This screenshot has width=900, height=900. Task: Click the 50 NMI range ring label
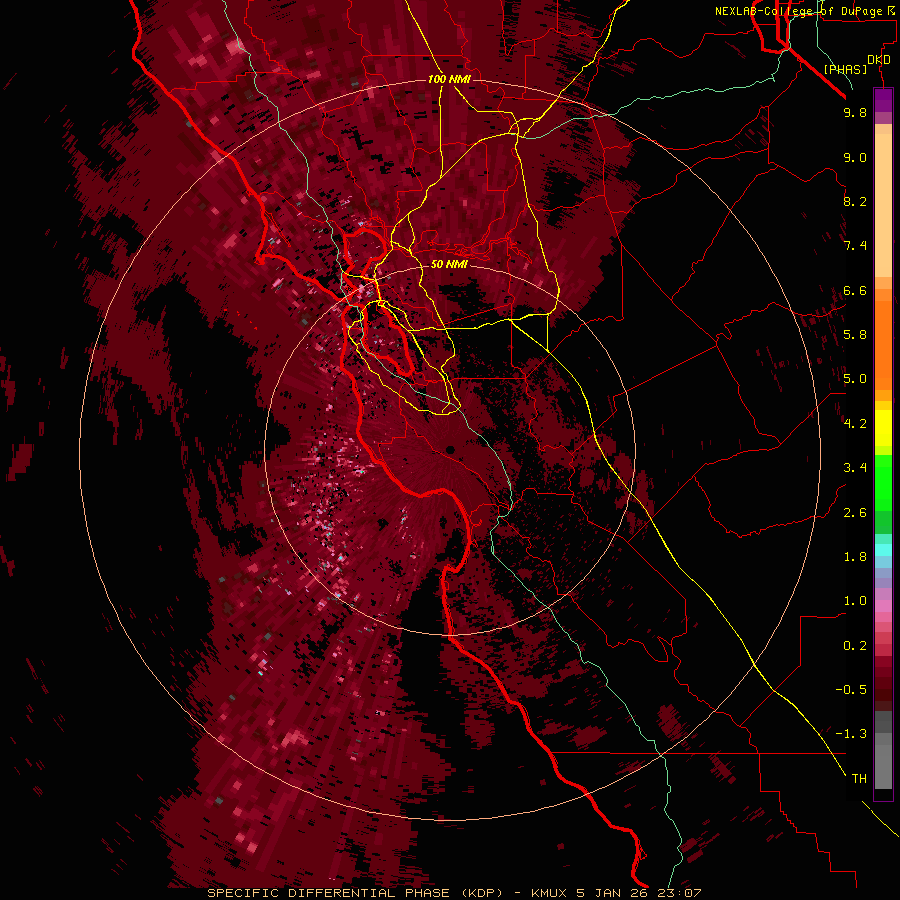click(449, 264)
